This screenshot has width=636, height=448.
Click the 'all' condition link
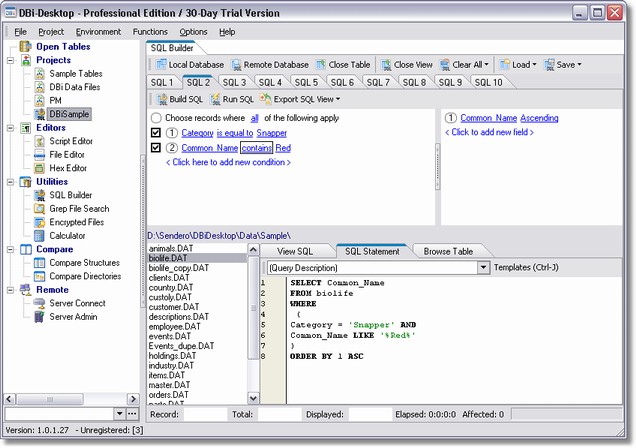click(254, 118)
